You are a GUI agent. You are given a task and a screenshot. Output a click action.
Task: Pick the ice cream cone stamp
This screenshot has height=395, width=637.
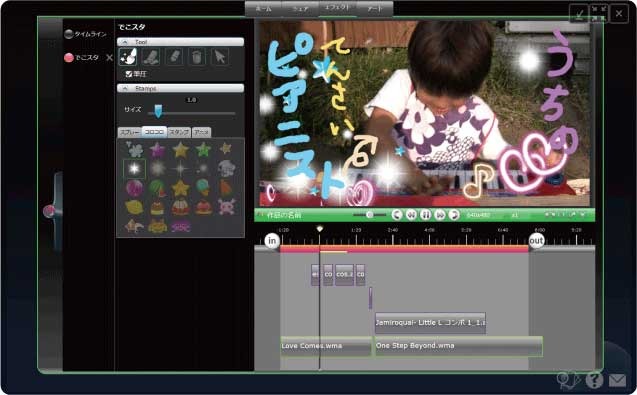[x=203, y=188]
